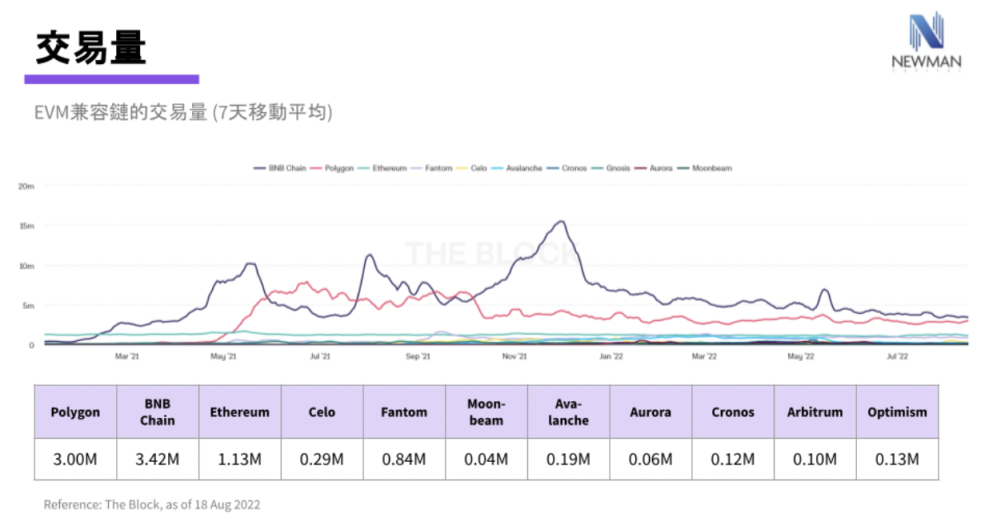Toggle Fantom series in chart legend
This screenshot has width=981, height=522.
point(431,168)
